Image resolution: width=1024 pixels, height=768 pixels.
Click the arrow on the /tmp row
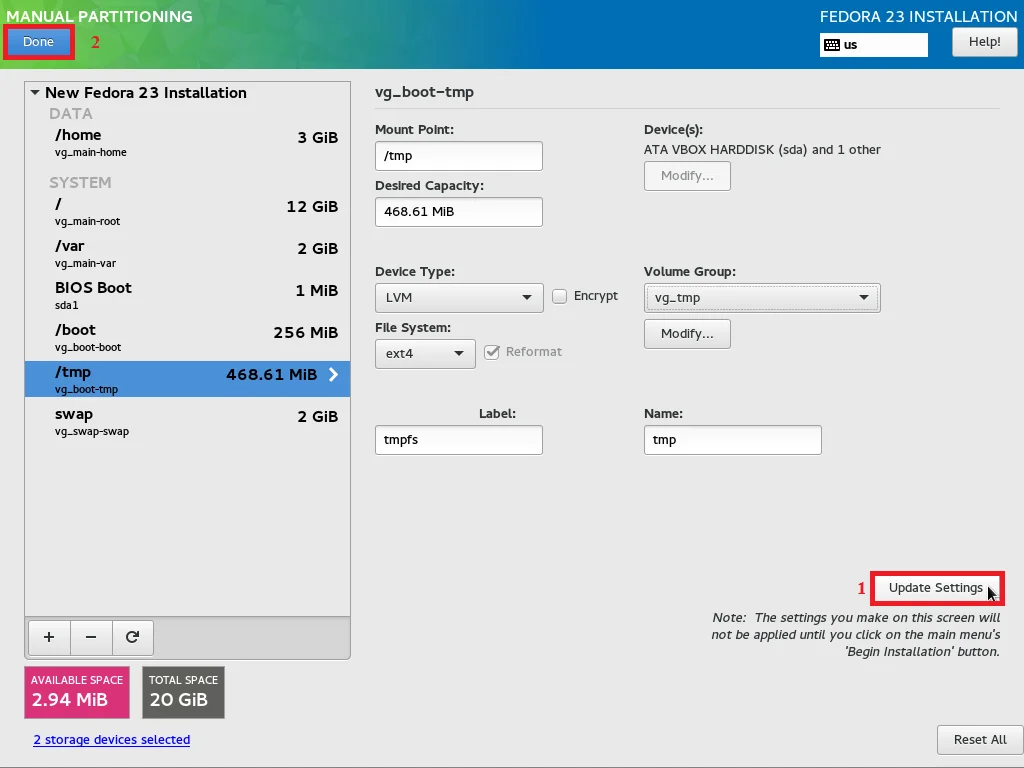333,374
